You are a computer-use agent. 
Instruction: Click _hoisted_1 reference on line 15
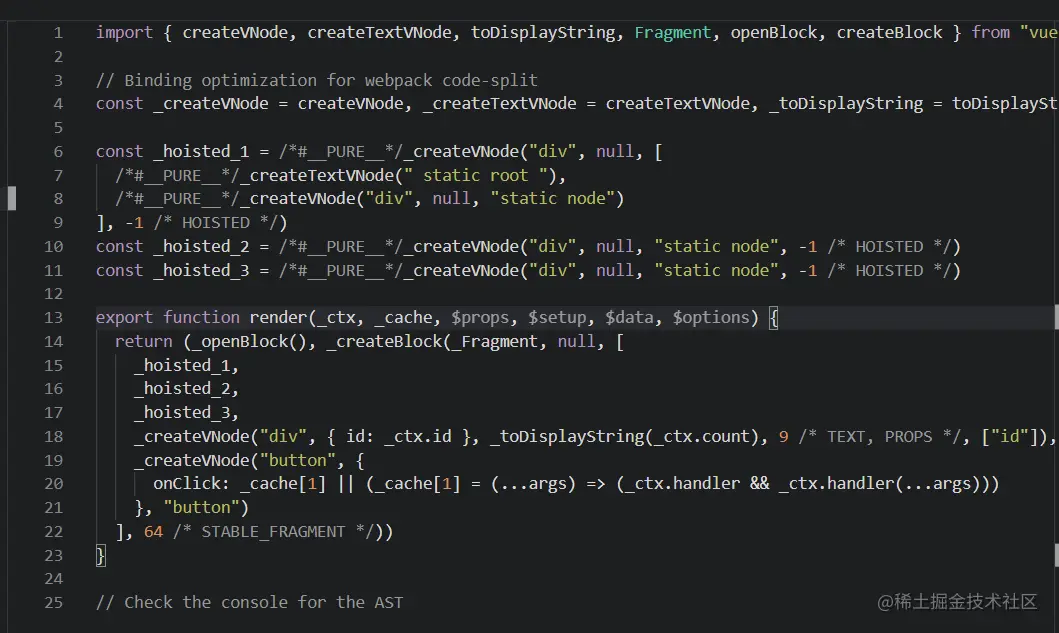point(182,365)
